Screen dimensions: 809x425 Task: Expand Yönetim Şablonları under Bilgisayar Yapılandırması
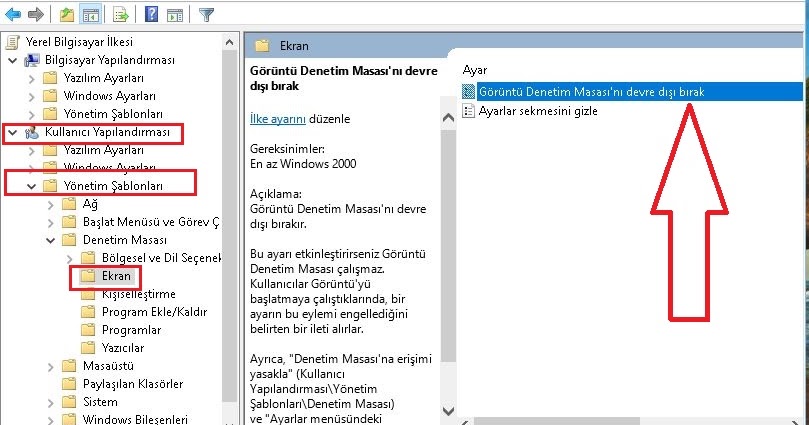pyautogui.click(x=32, y=115)
